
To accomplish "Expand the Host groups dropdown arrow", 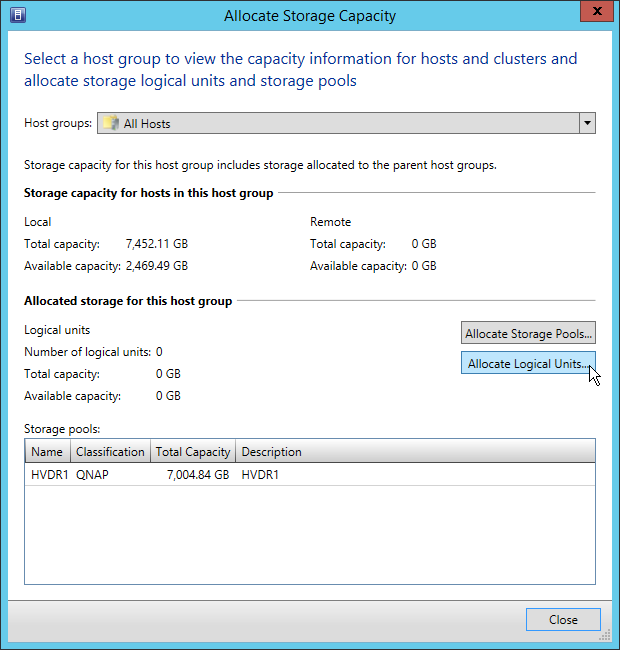I will click(x=587, y=124).
